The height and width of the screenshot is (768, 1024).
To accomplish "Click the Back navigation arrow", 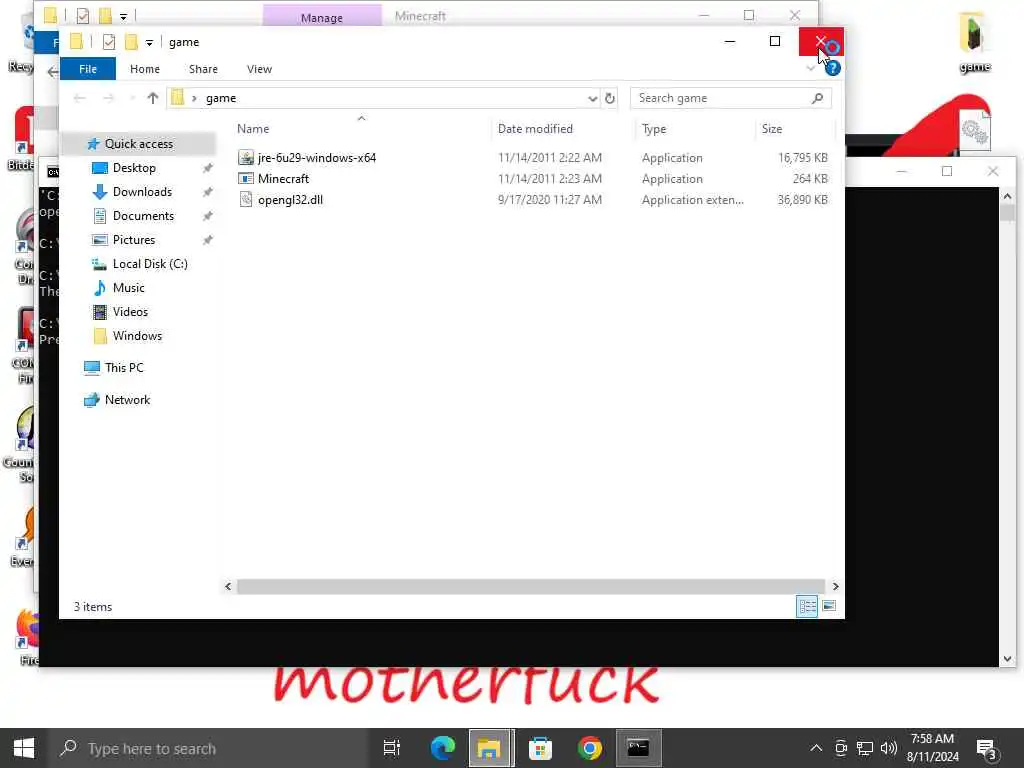I will click(80, 98).
